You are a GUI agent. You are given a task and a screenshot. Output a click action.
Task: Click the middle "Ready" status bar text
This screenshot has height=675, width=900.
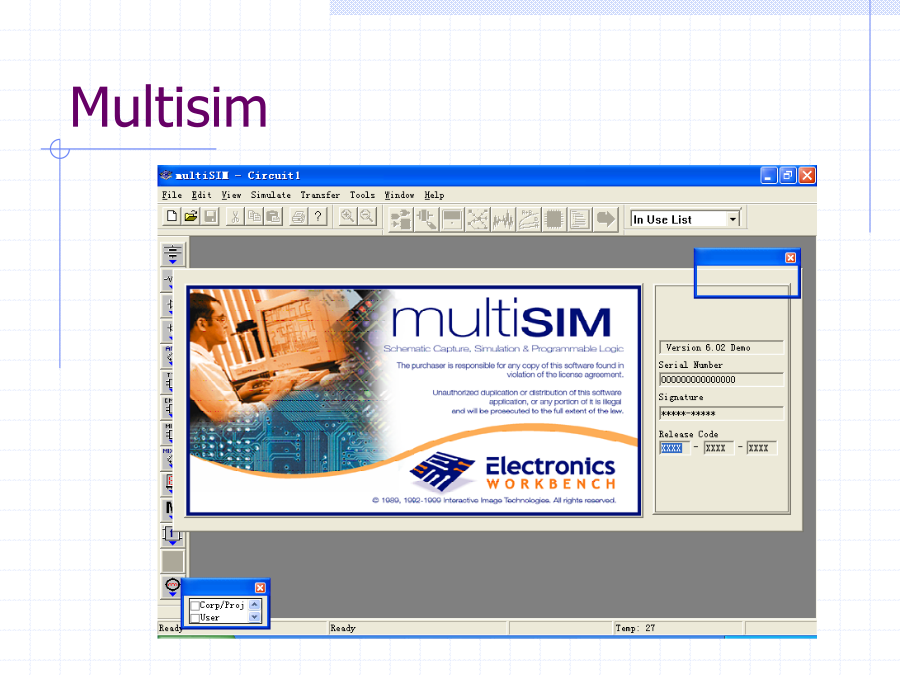[x=343, y=628]
